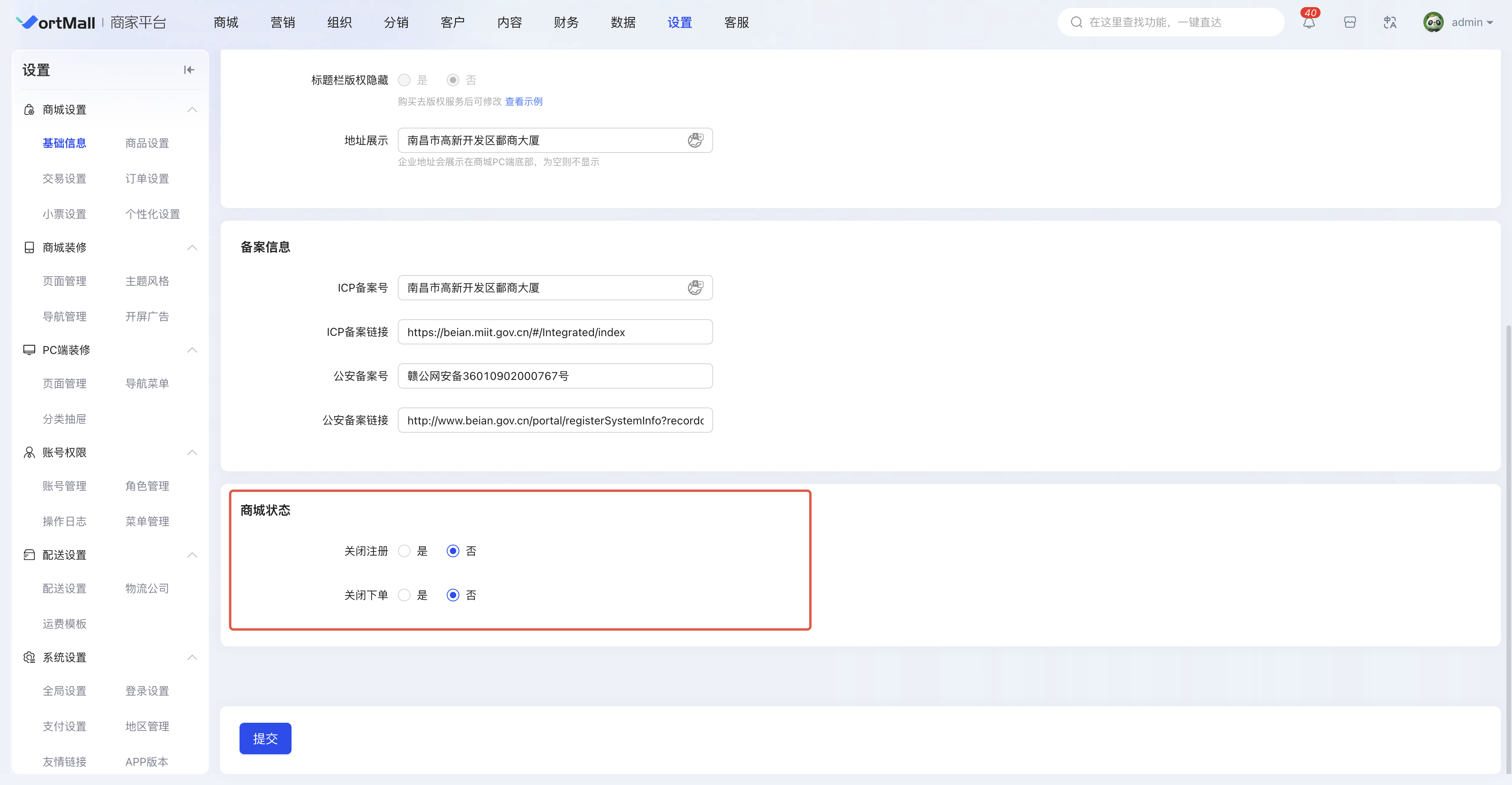Open the 财务 top menu

pos(566,23)
